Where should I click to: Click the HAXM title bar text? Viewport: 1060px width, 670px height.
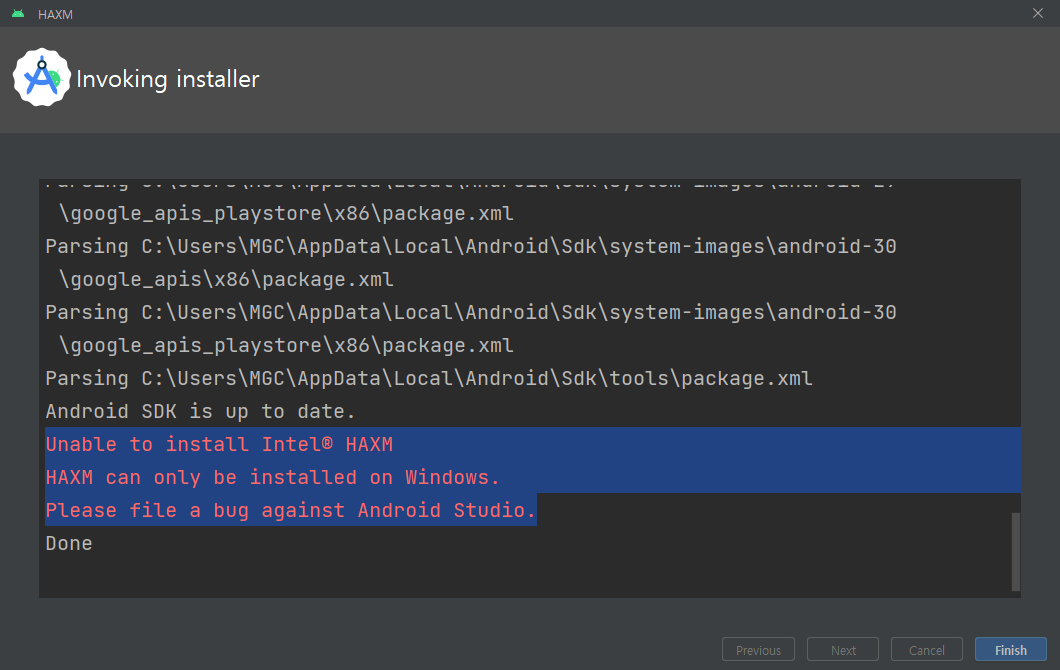[55, 14]
